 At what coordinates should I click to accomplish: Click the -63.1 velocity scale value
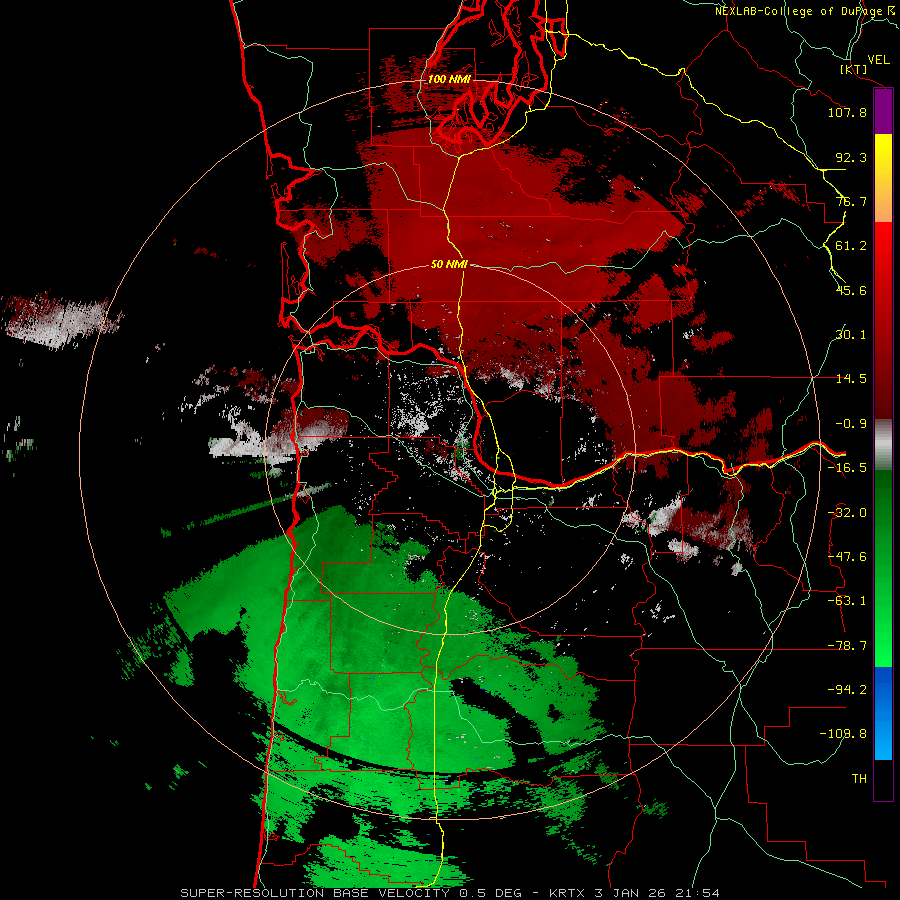click(x=847, y=601)
